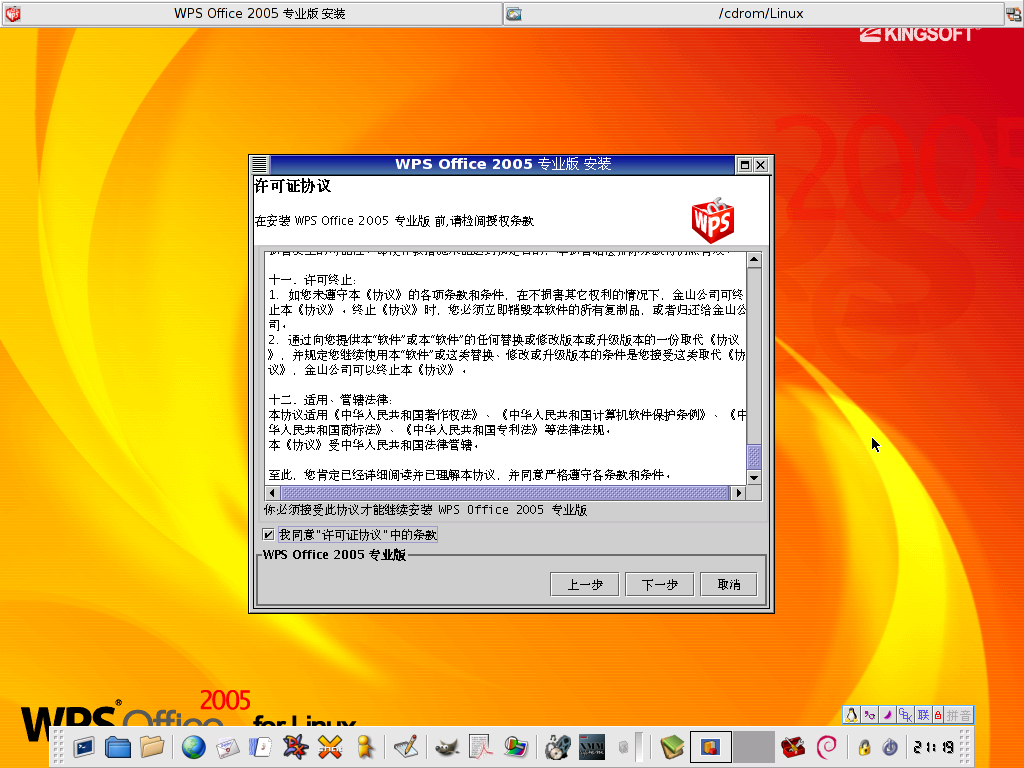Click the 拼音 input mode button
The height and width of the screenshot is (768, 1024).
point(958,715)
